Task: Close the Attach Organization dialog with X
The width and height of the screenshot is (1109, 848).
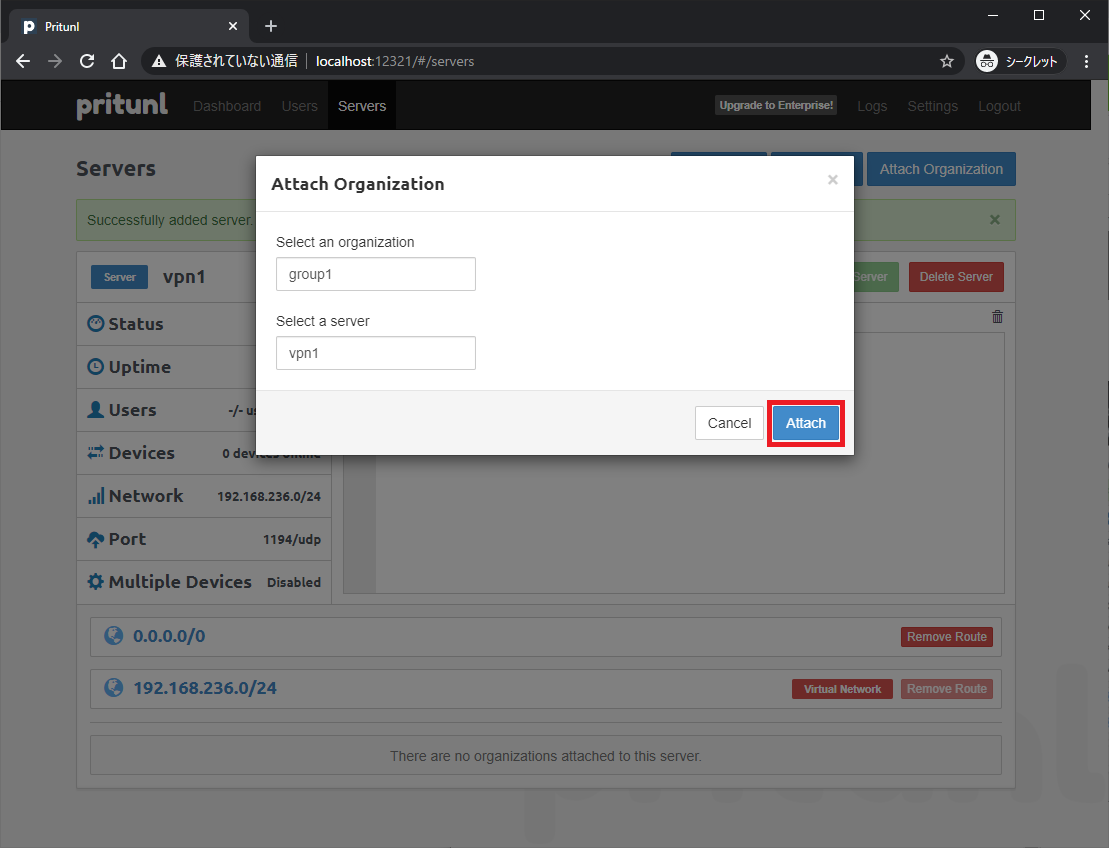Action: click(832, 180)
